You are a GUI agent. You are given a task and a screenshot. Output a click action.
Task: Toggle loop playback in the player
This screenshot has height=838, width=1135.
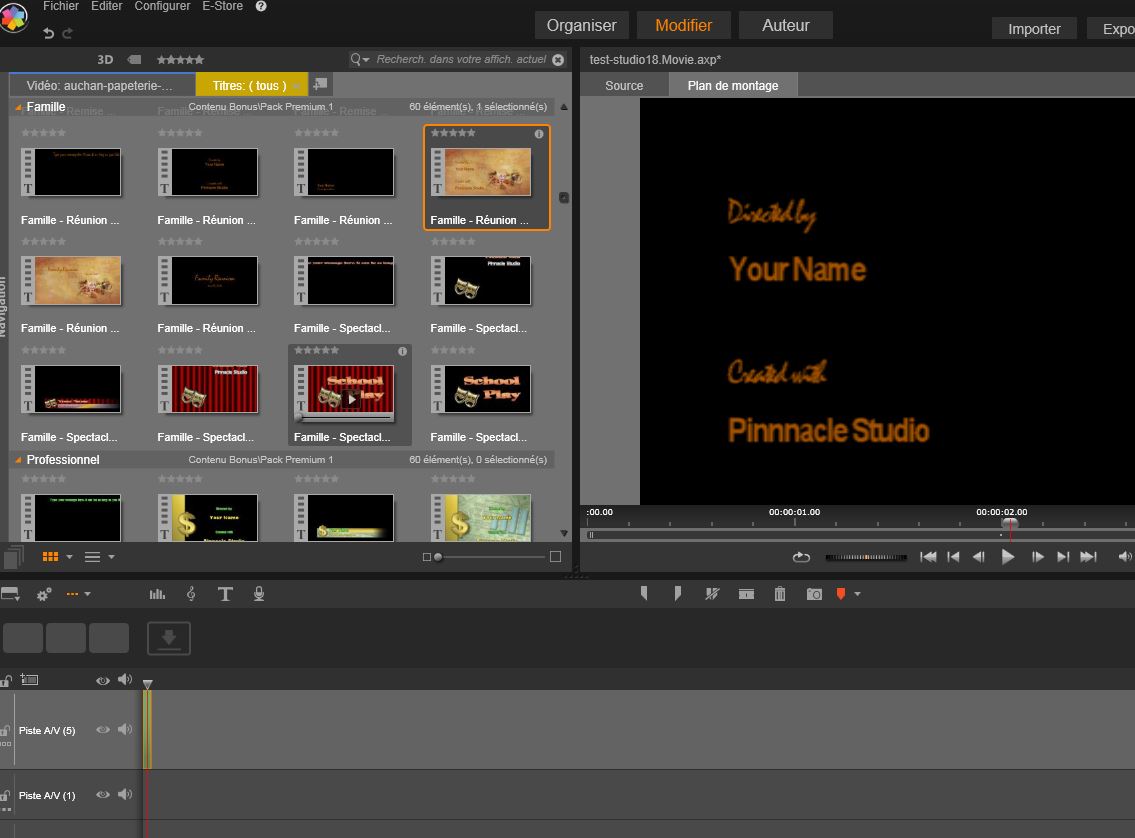point(801,556)
